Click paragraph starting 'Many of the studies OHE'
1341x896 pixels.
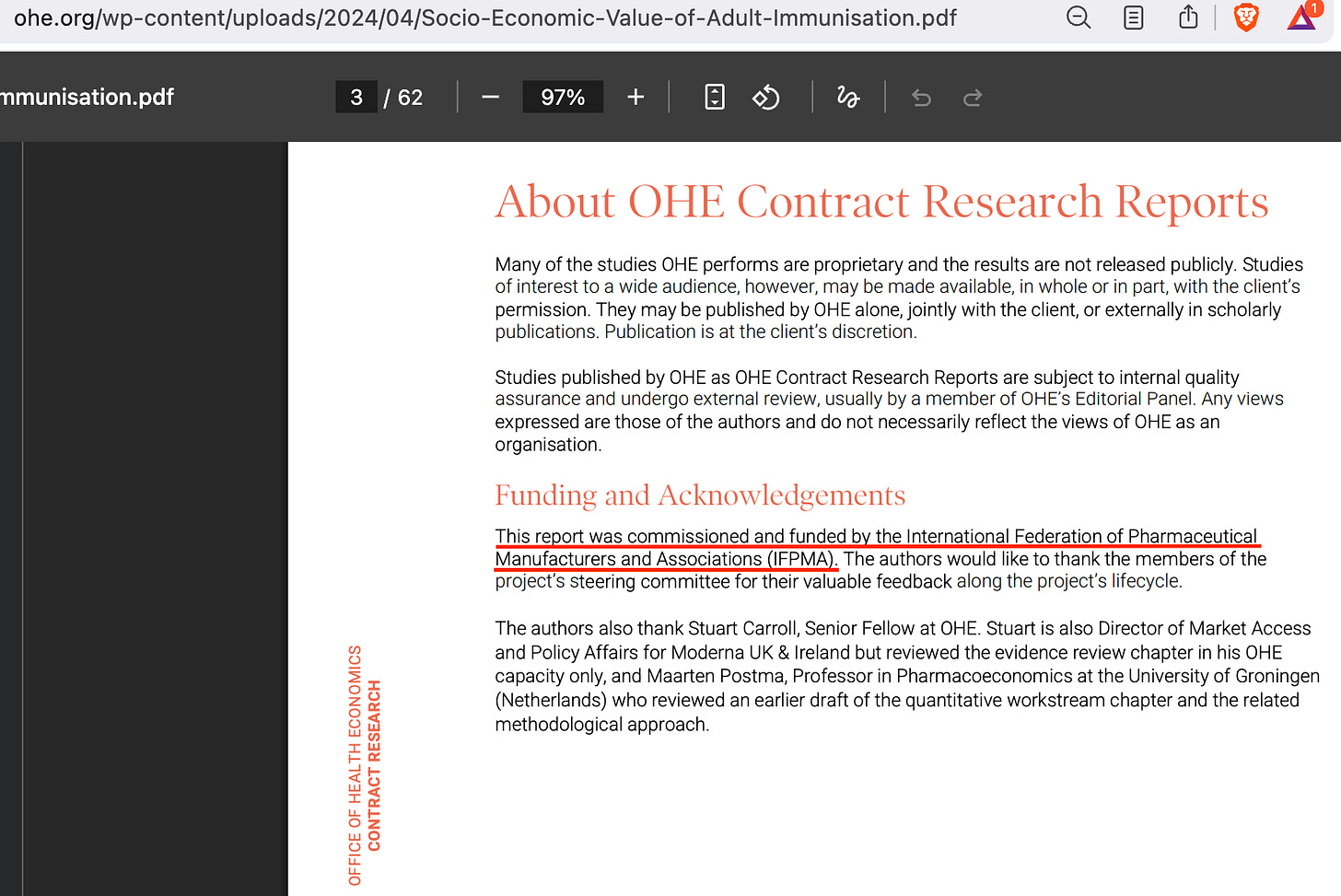pyautogui.click(x=899, y=297)
